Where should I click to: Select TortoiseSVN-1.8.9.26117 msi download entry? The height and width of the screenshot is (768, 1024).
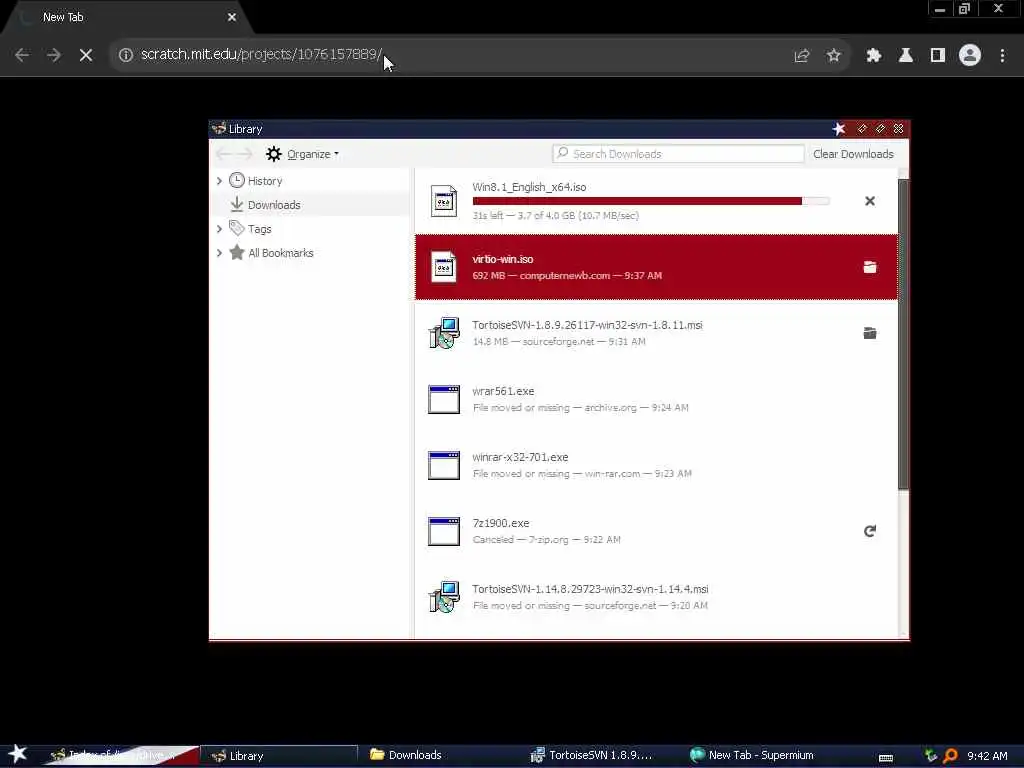pyautogui.click(x=656, y=333)
